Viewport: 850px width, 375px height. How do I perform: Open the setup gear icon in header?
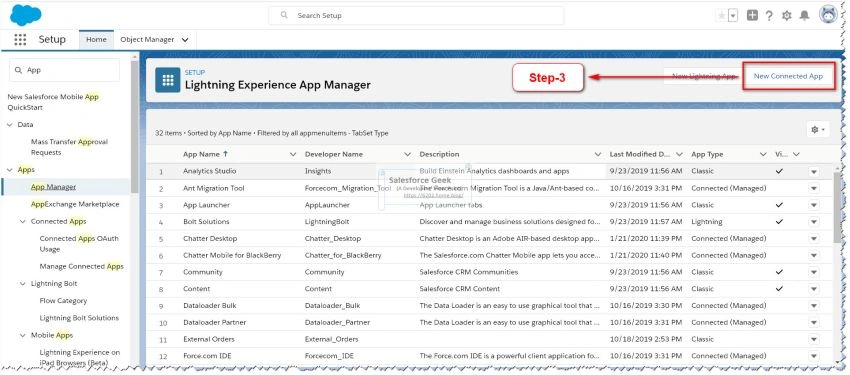coord(787,16)
